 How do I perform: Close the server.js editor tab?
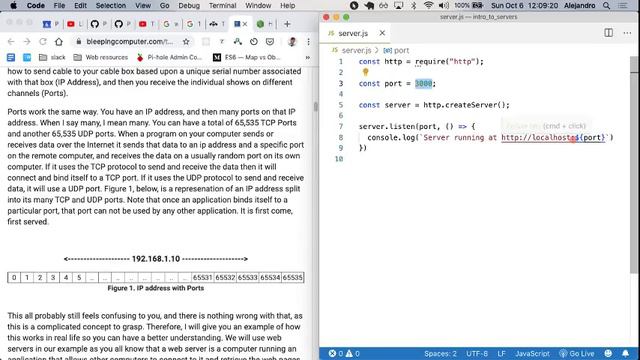pyautogui.click(x=382, y=33)
